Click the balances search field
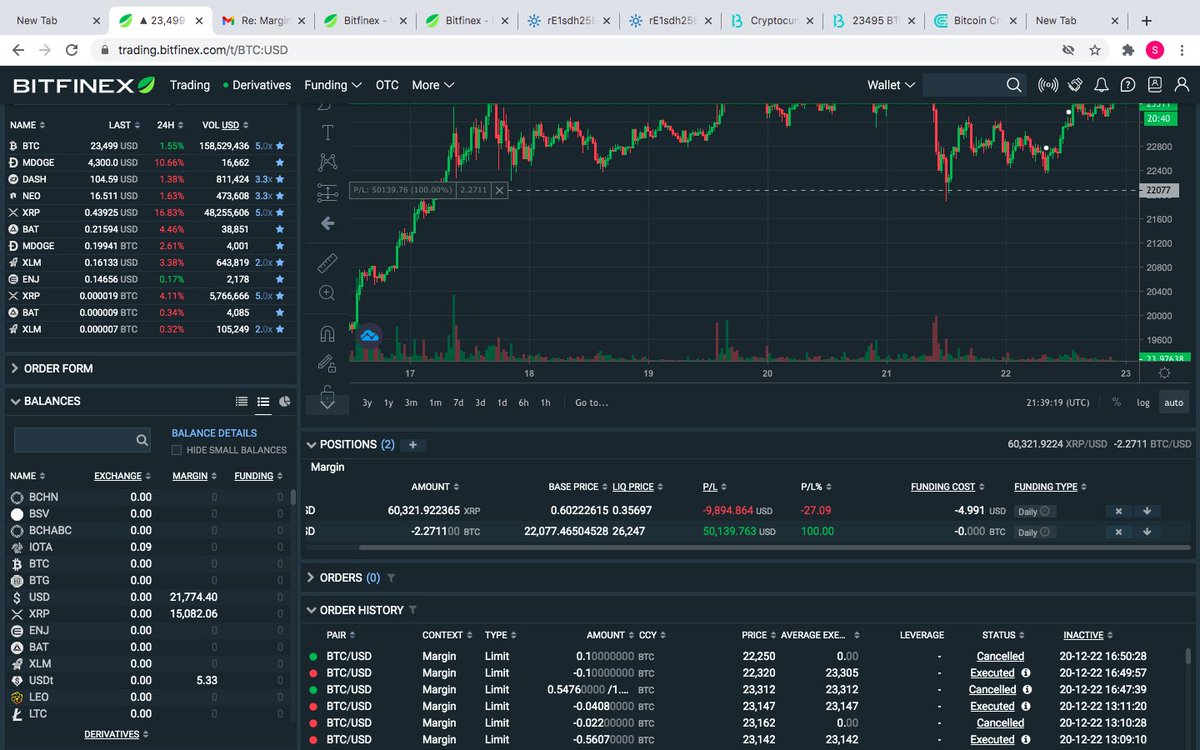Image resolution: width=1200 pixels, height=750 pixels. [x=82, y=439]
